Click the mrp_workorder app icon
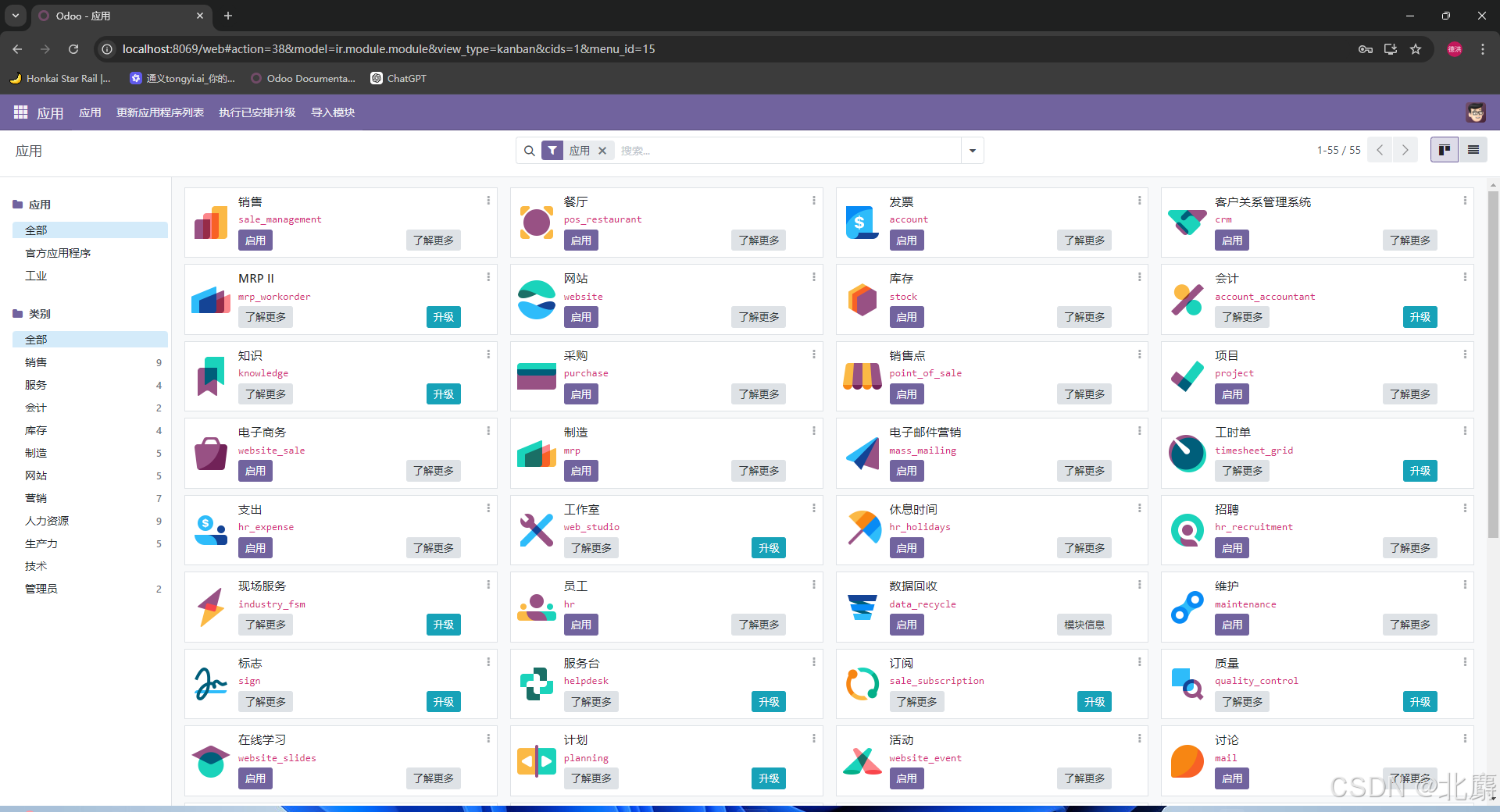This screenshot has width=1500, height=812. pyautogui.click(x=211, y=299)
